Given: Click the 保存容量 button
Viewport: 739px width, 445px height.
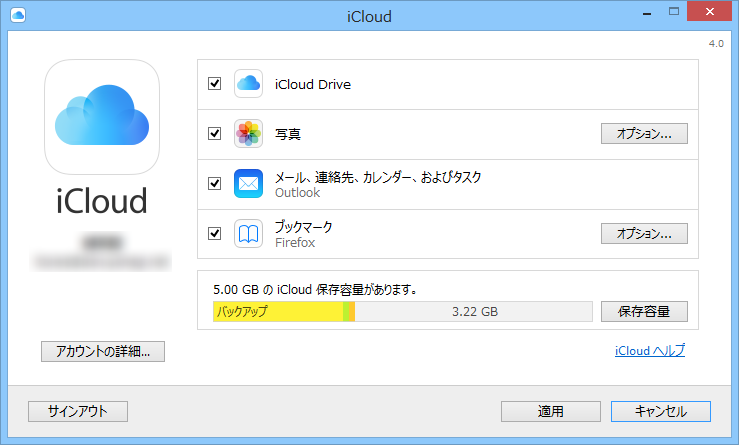Looking at the screenshot, I should point(644,312).
